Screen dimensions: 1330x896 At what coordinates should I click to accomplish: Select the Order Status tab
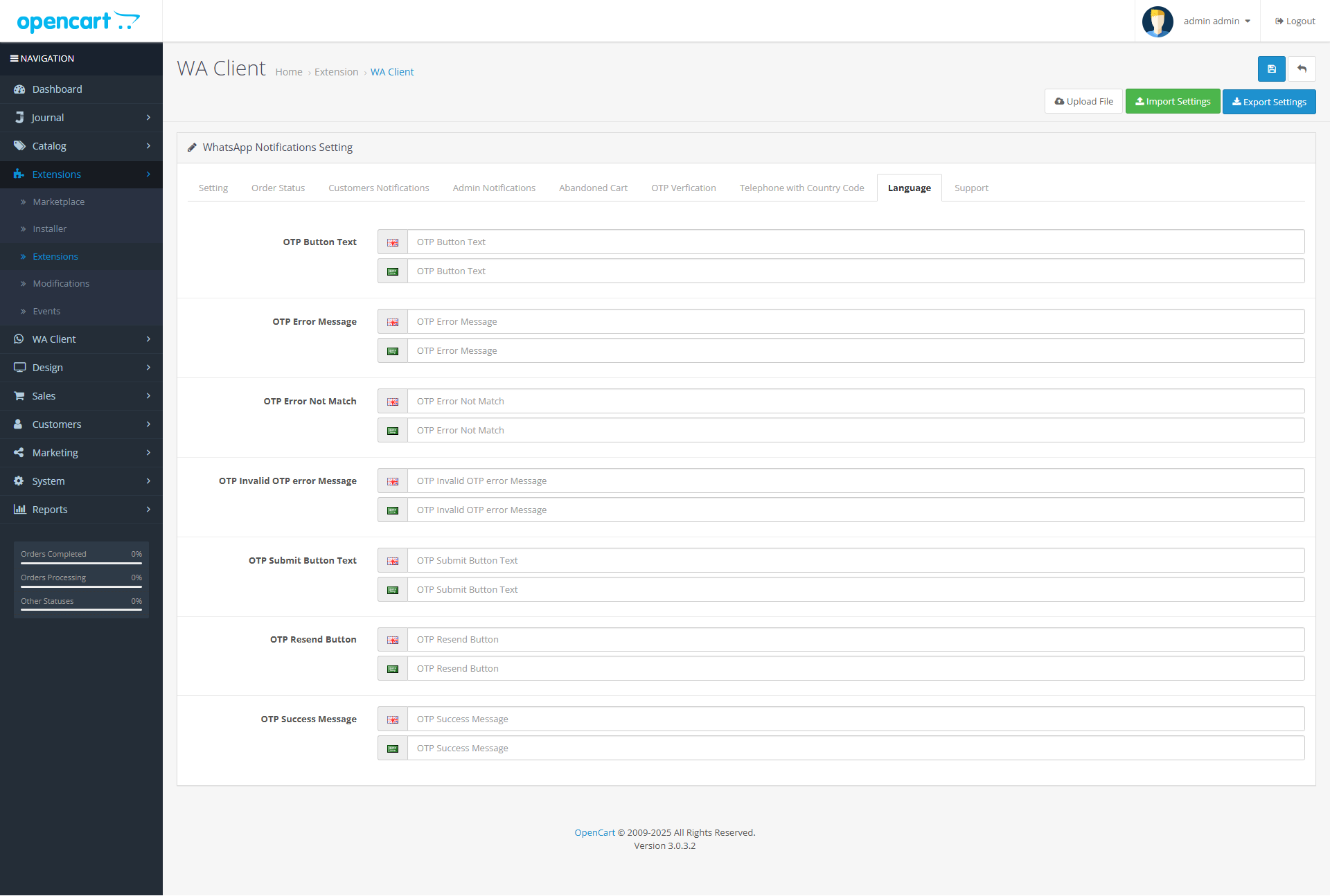tap(278, 188)
